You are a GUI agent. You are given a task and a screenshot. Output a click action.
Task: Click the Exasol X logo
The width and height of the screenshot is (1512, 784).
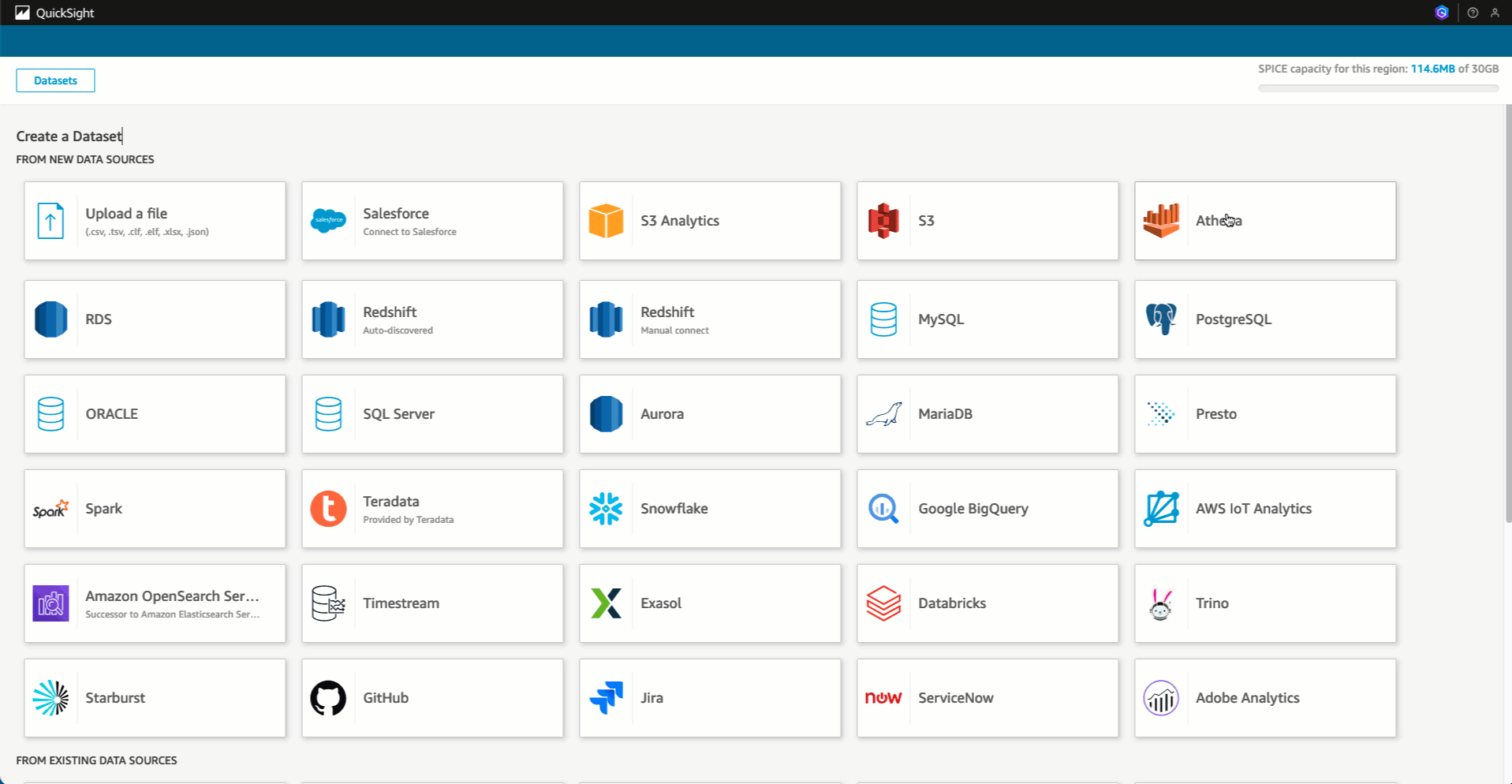[606, 603]
